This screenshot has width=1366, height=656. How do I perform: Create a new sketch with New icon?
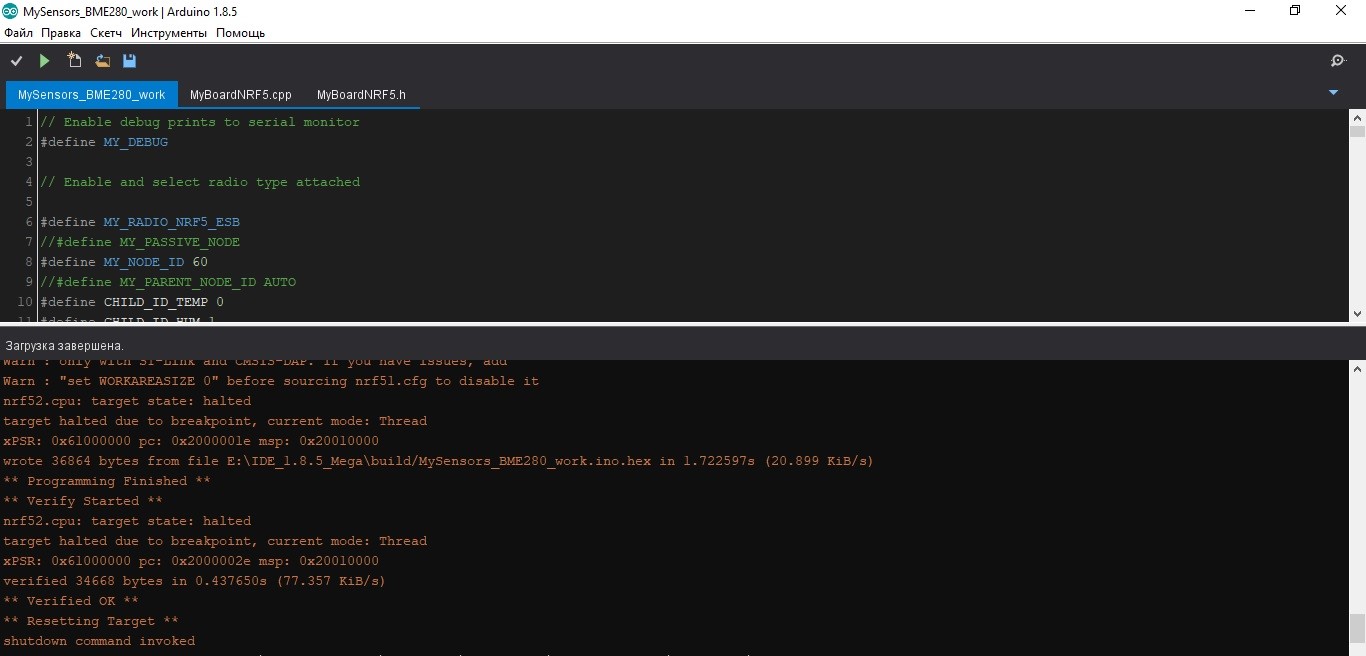coord(74,61)
